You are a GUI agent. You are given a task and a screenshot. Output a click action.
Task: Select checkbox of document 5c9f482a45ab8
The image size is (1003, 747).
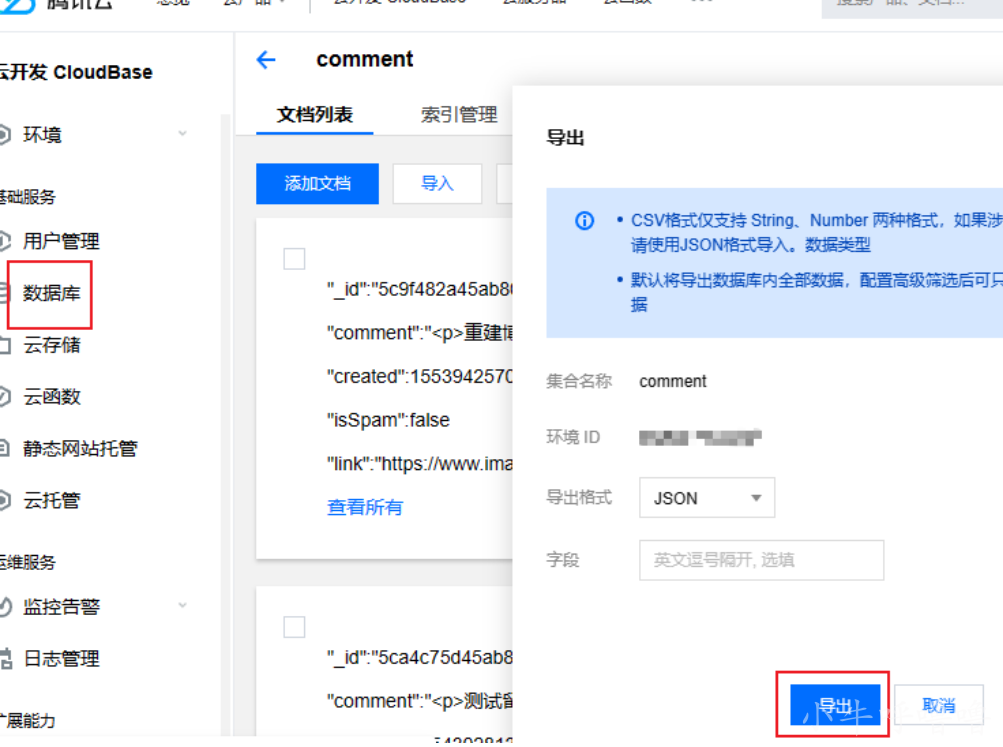(x=294, y=259)
